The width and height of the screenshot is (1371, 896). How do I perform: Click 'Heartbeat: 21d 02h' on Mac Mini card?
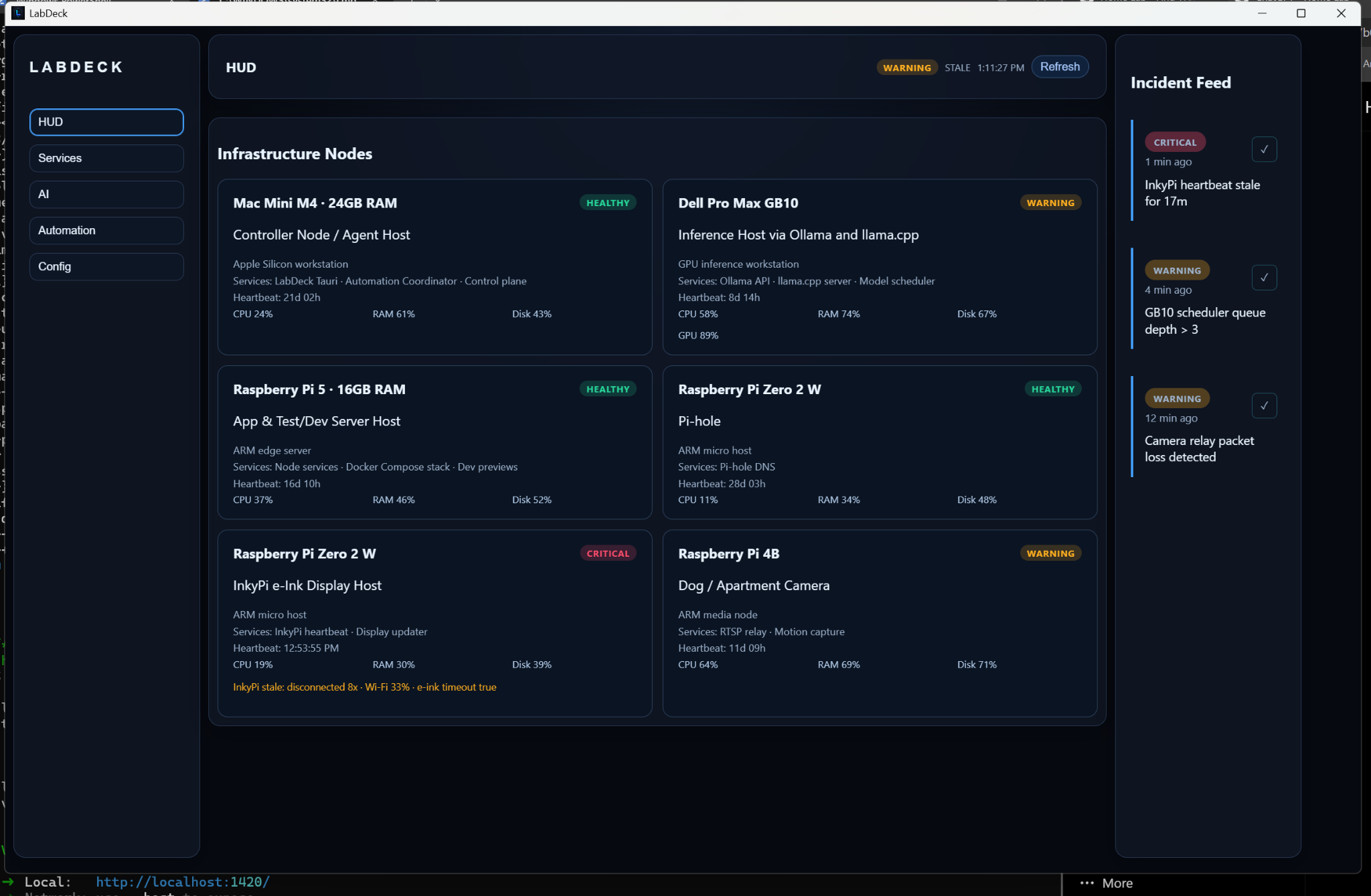coord(276,297)
